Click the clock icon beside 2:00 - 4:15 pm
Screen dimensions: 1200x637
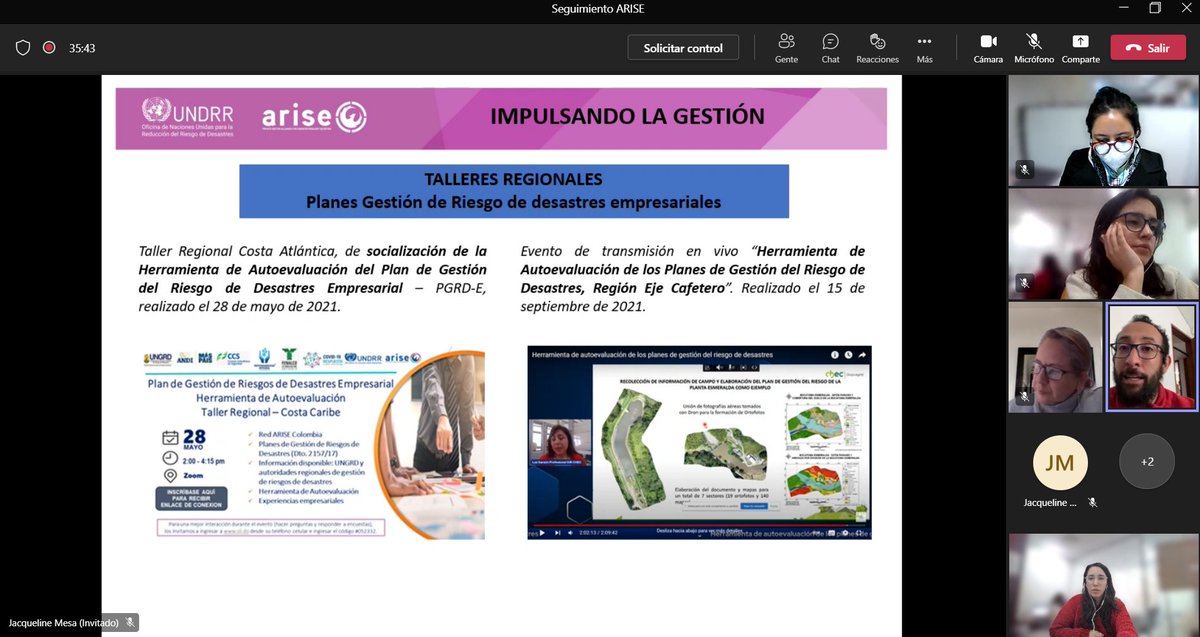(x=170, y=459)
